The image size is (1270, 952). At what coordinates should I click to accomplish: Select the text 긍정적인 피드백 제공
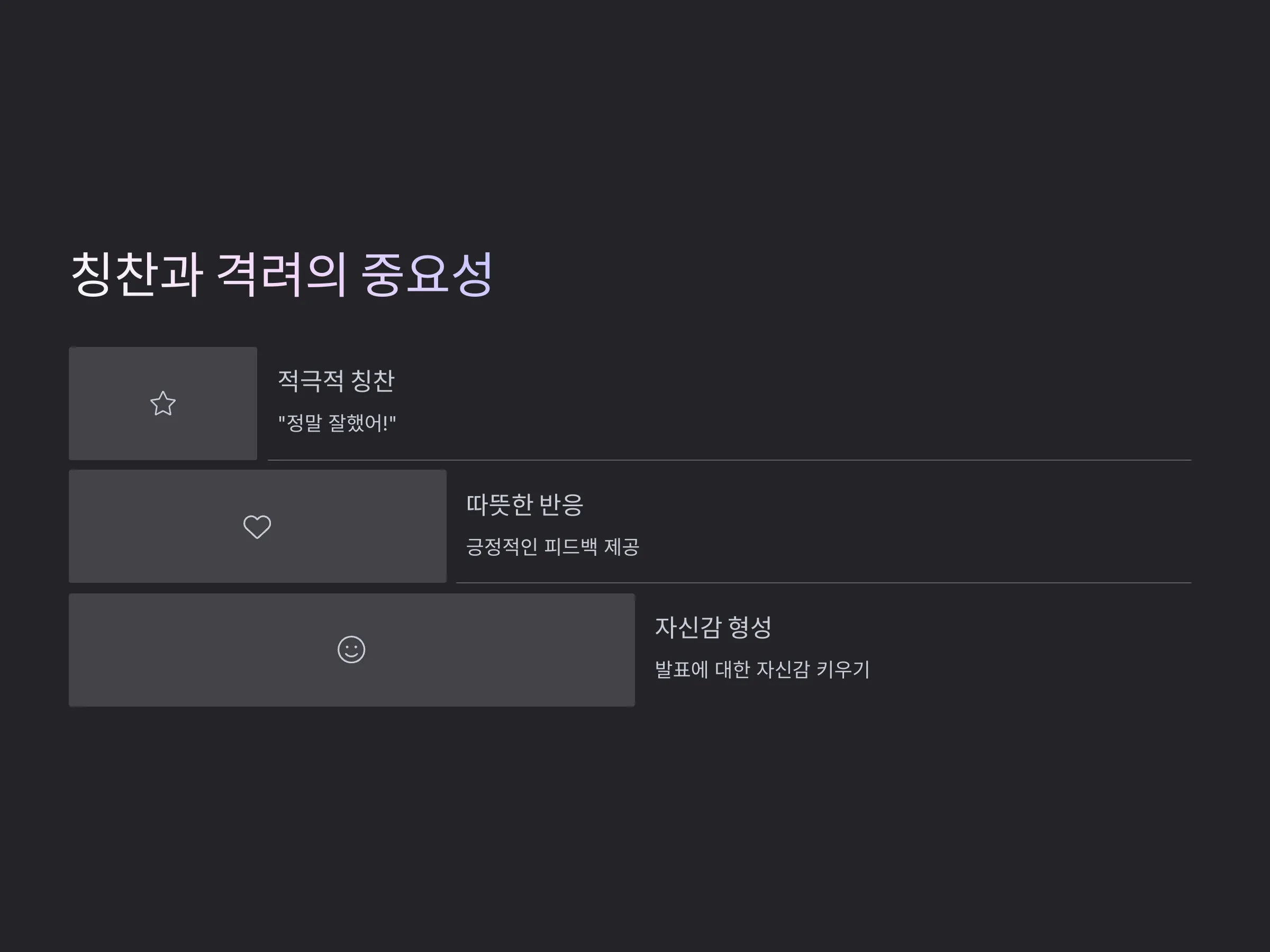(552, 547)
